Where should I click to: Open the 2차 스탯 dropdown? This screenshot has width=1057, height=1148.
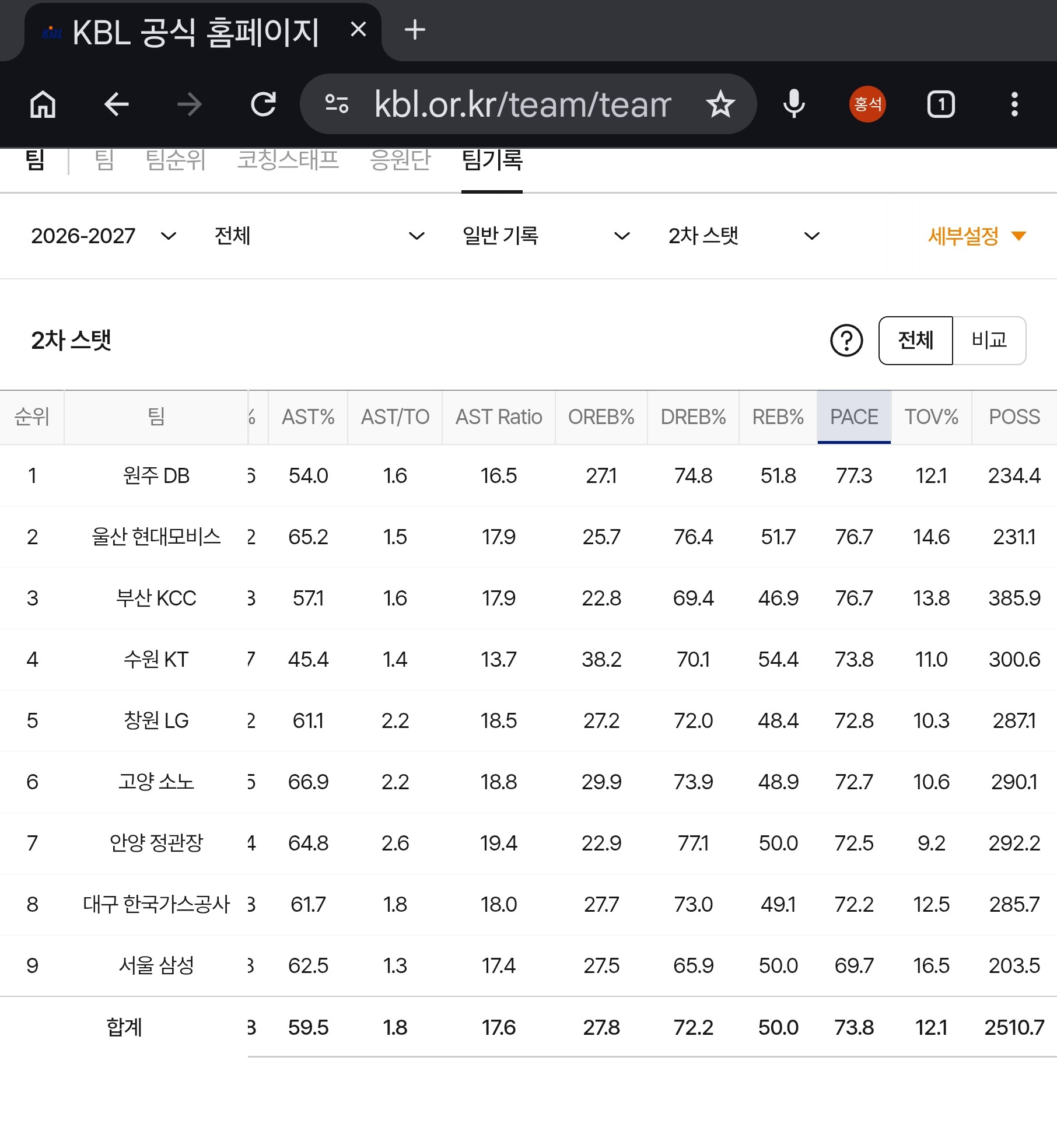tap(744, 236)
